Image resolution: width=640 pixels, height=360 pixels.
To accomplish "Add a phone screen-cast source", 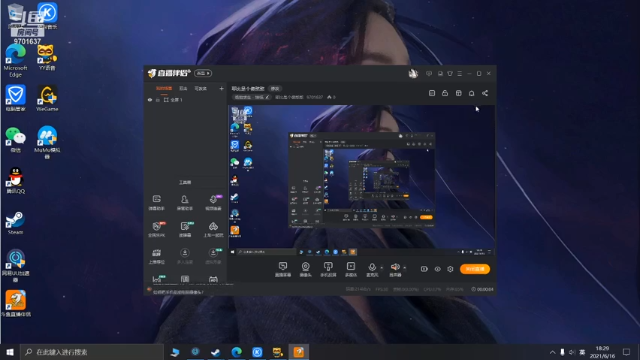I will pos(328,269).
